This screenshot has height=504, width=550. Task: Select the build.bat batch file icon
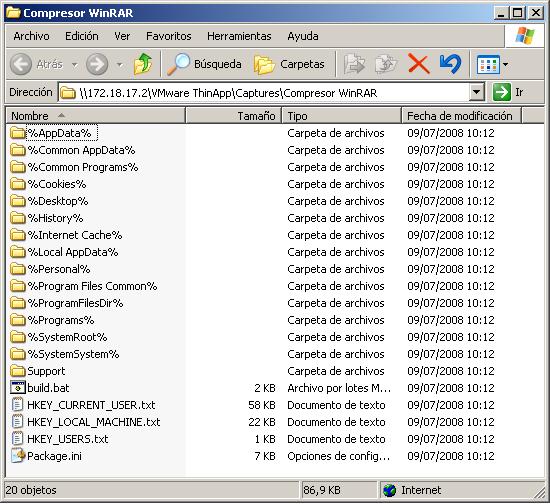tap(18, 388)
